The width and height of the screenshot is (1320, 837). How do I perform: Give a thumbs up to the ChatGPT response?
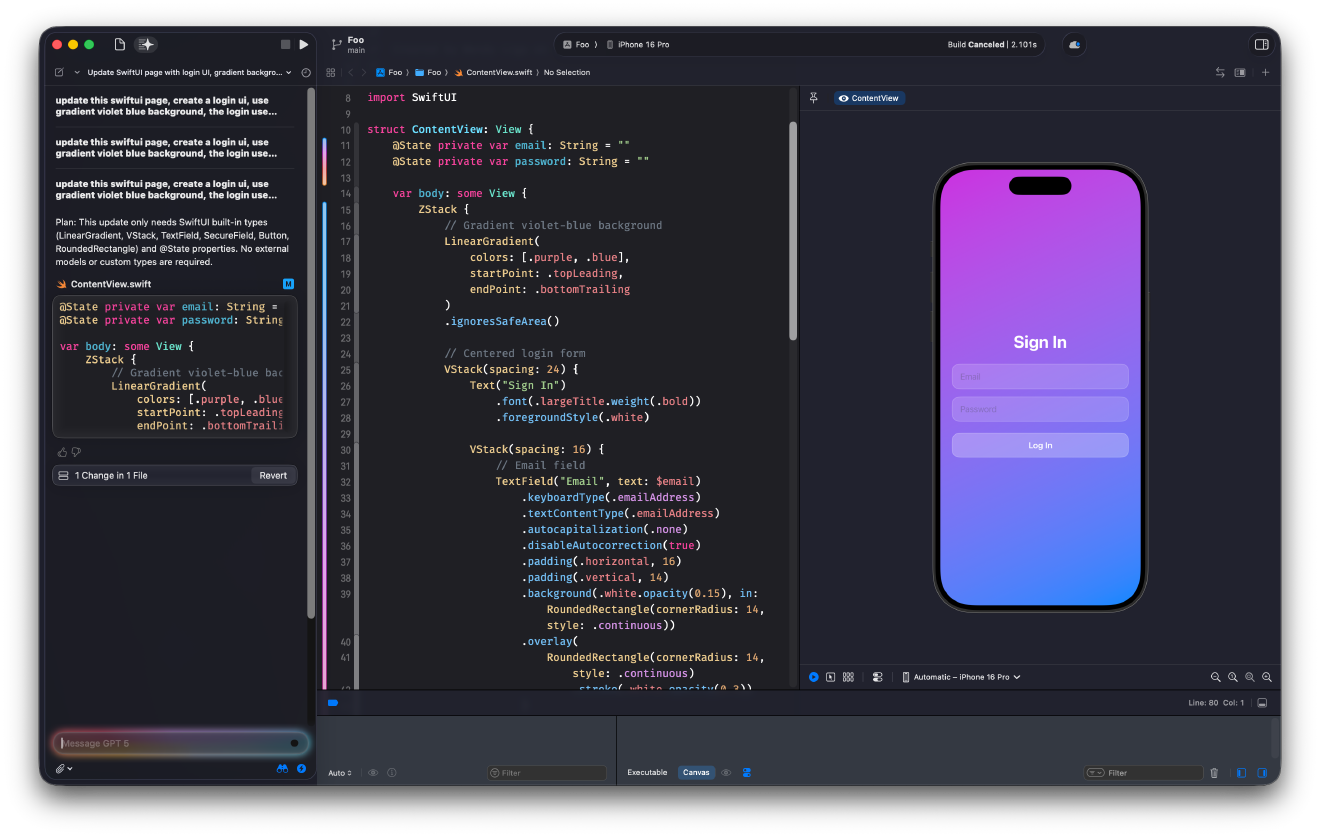click(x=61, y=451)
